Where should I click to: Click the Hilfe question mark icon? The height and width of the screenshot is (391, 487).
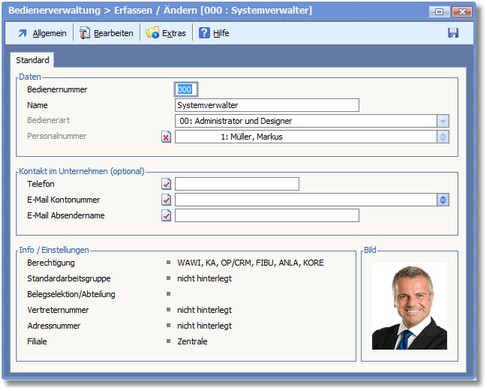pos(204,33)
